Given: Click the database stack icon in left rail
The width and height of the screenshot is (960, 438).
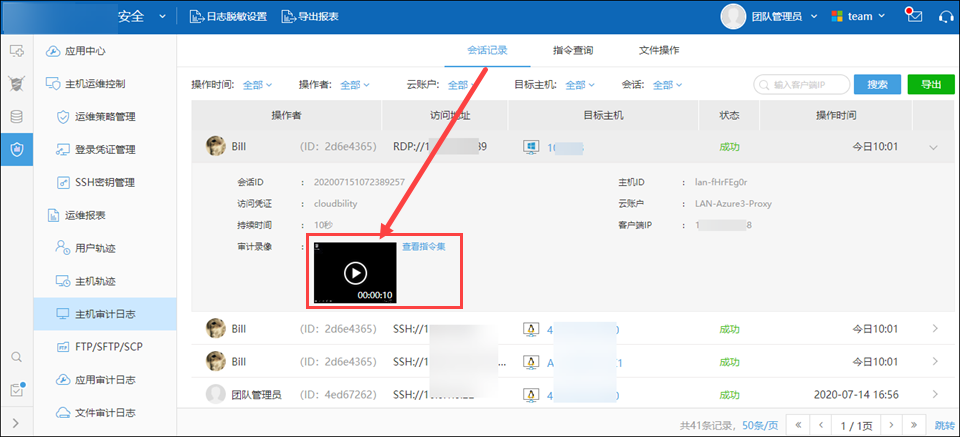Looking at the screenshot, I should 17,117.
